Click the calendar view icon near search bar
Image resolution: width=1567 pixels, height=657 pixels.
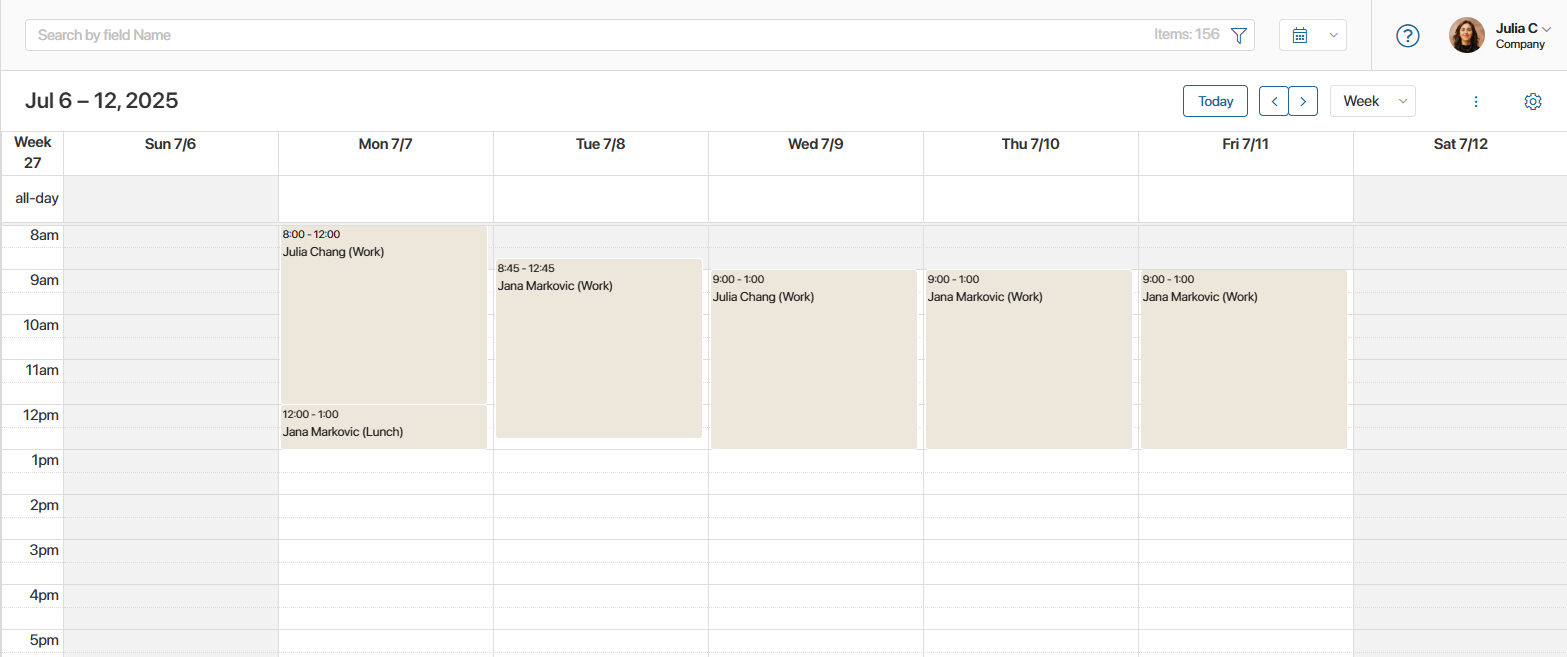(x=1299, y=34)
